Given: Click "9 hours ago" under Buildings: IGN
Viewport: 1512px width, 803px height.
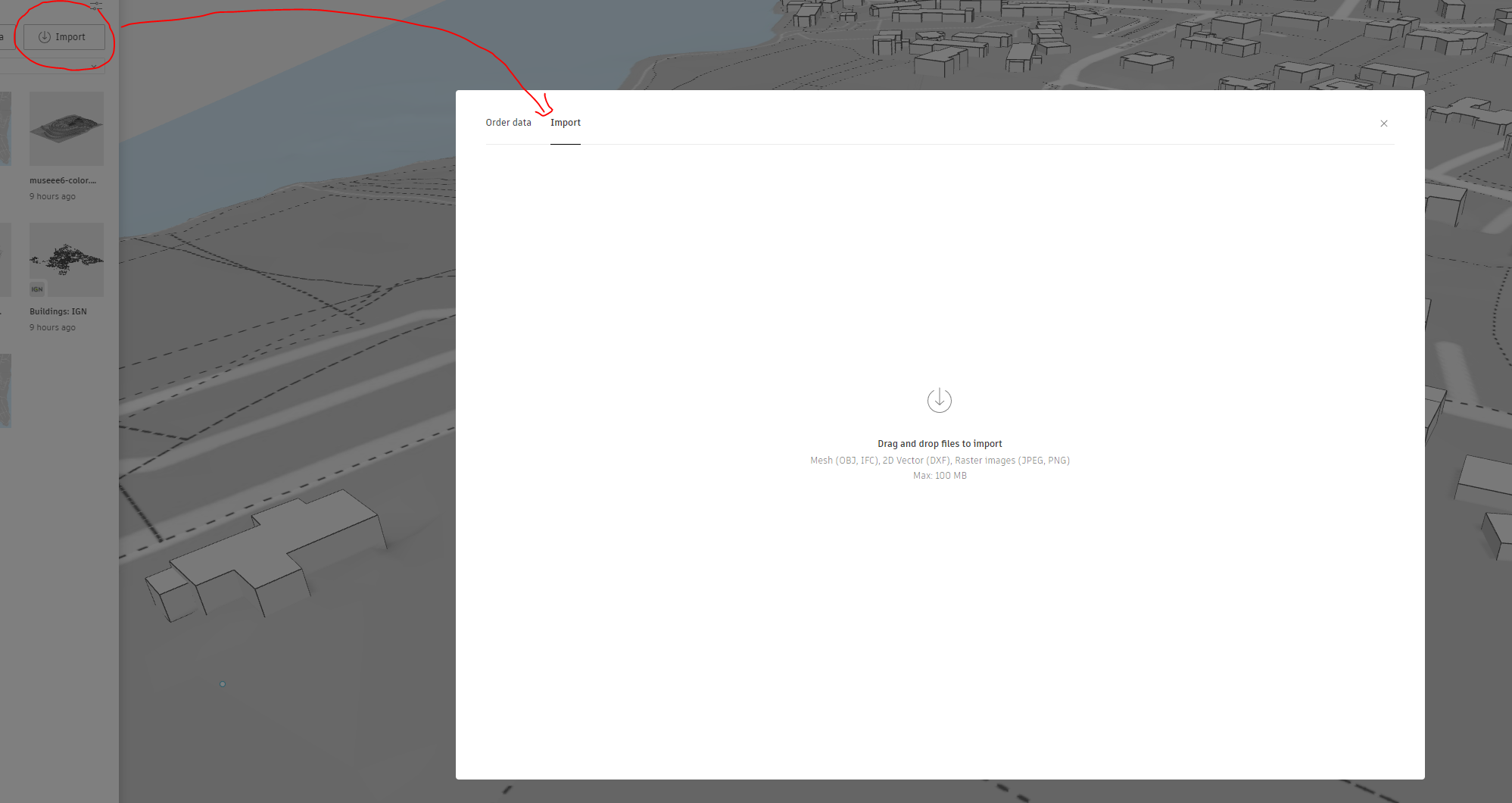Looking at the screenshot, I should 52,327.
